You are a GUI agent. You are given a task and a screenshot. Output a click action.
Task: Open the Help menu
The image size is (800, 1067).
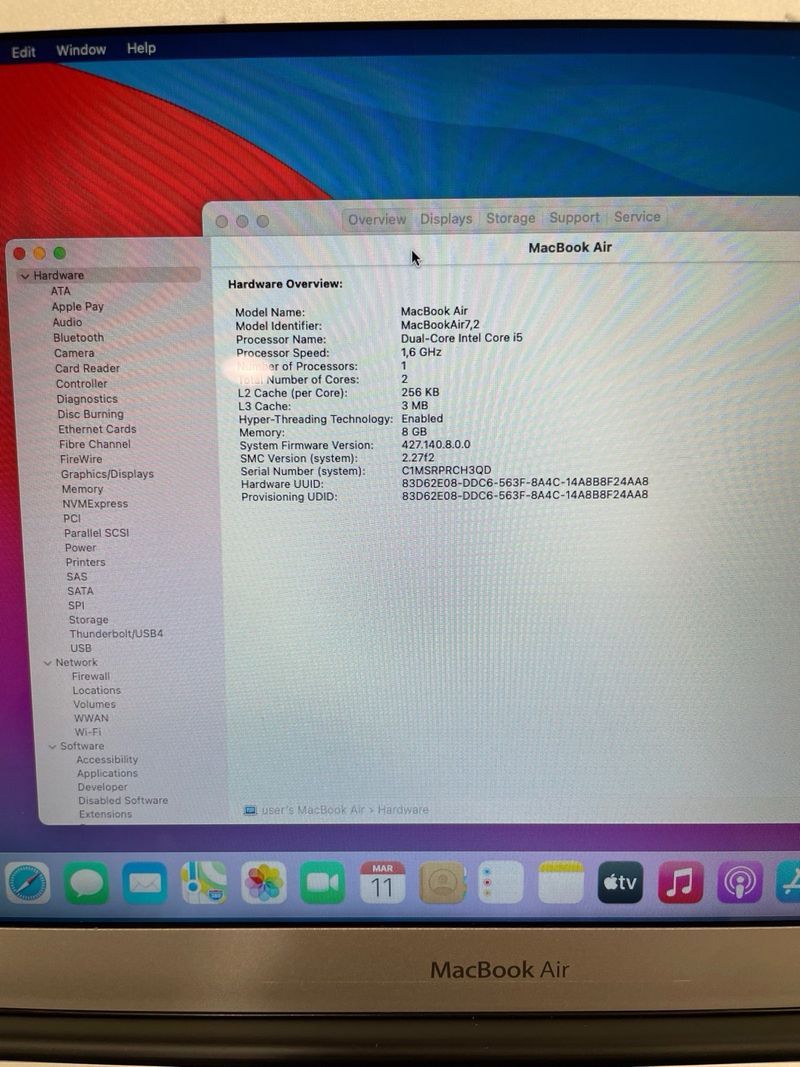tap(141, 48)
